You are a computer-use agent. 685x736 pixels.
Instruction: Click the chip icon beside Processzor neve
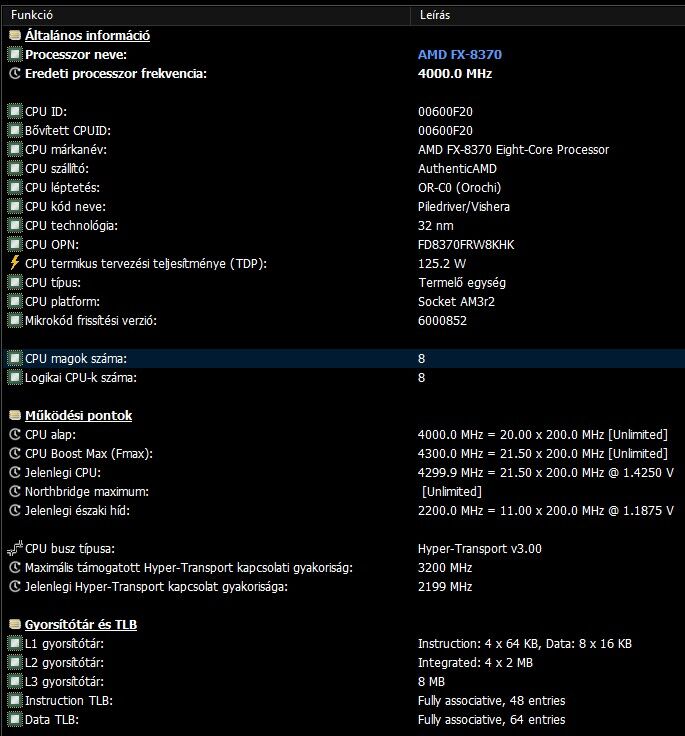(14, 55)
